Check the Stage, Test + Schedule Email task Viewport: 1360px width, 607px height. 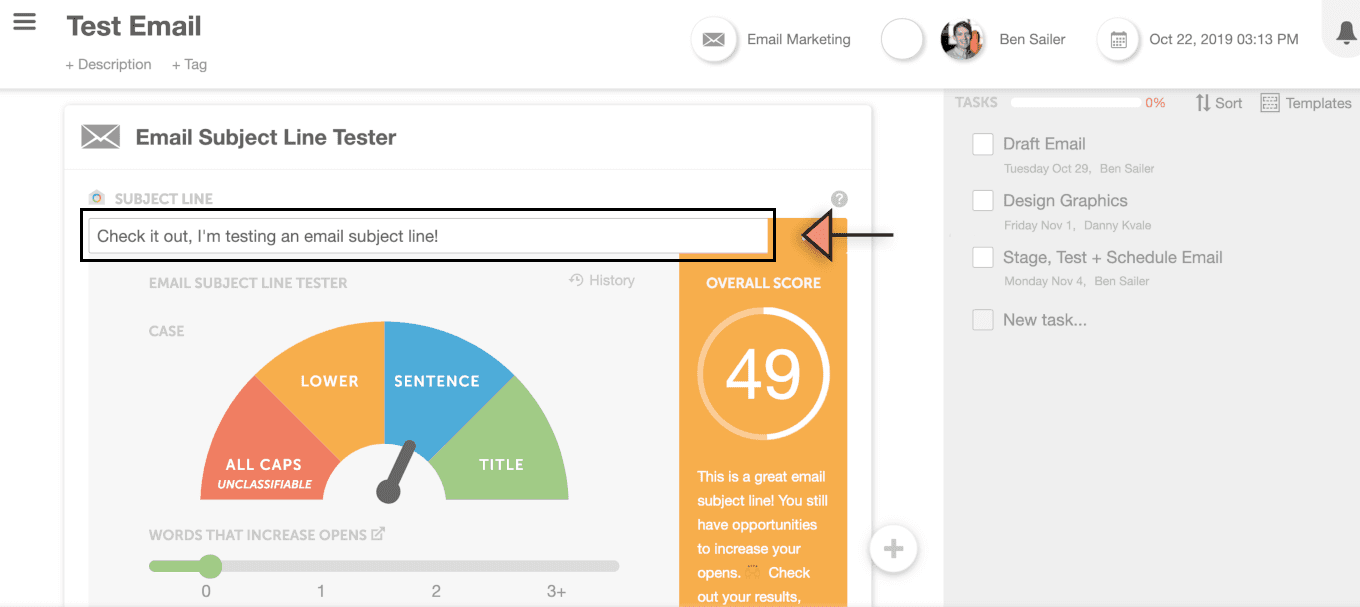click(983, 258)
